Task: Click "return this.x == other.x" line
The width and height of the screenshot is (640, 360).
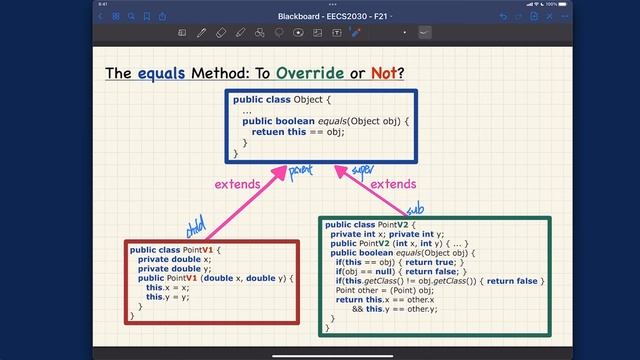Action: tap(385, 300)
